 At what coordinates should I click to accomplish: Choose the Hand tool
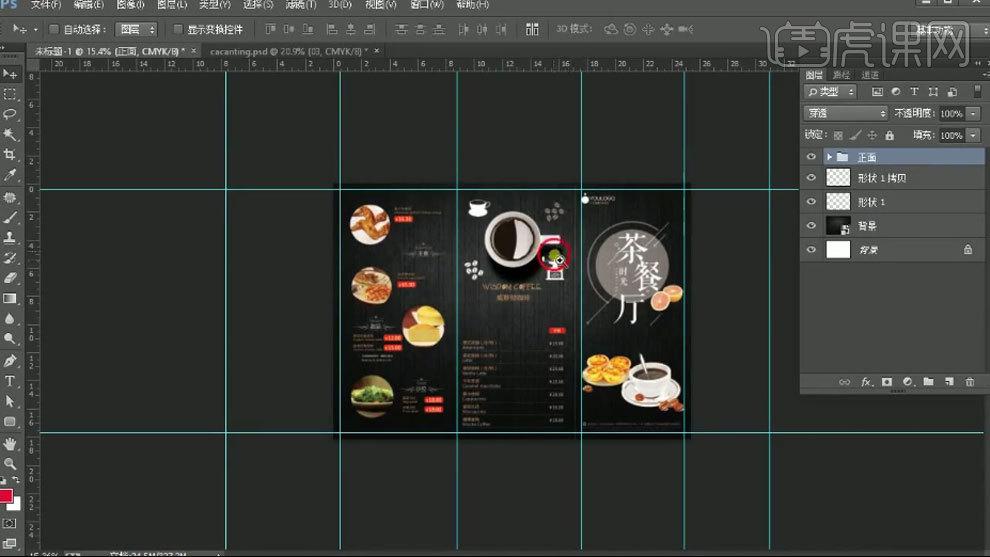point(10,443)
